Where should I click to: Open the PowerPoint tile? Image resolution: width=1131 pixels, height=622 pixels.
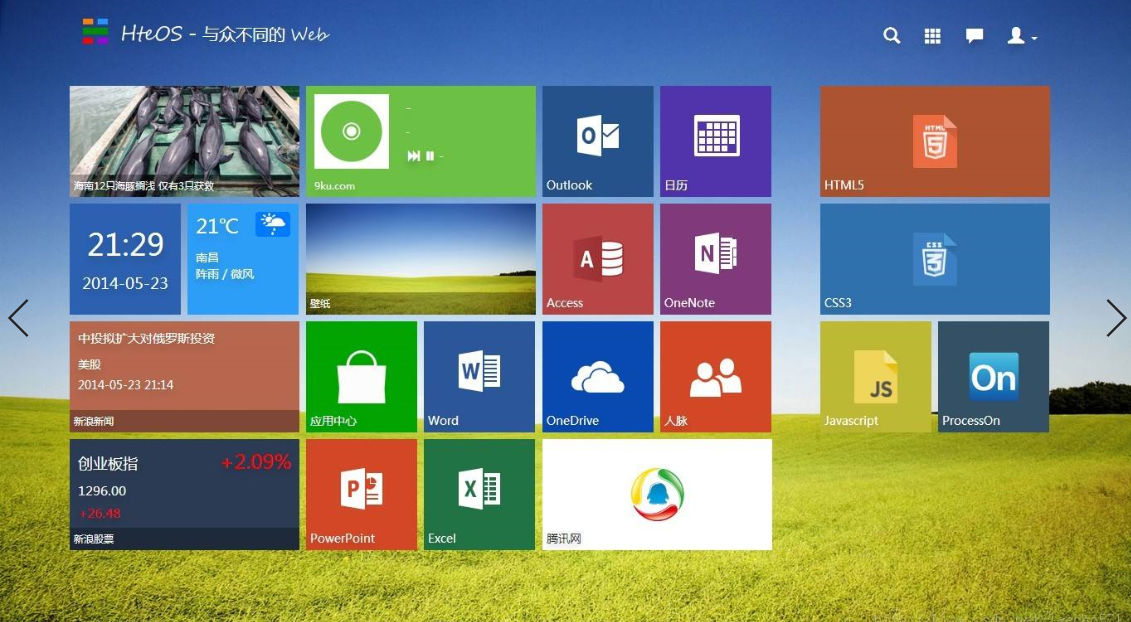coord(361,494)
